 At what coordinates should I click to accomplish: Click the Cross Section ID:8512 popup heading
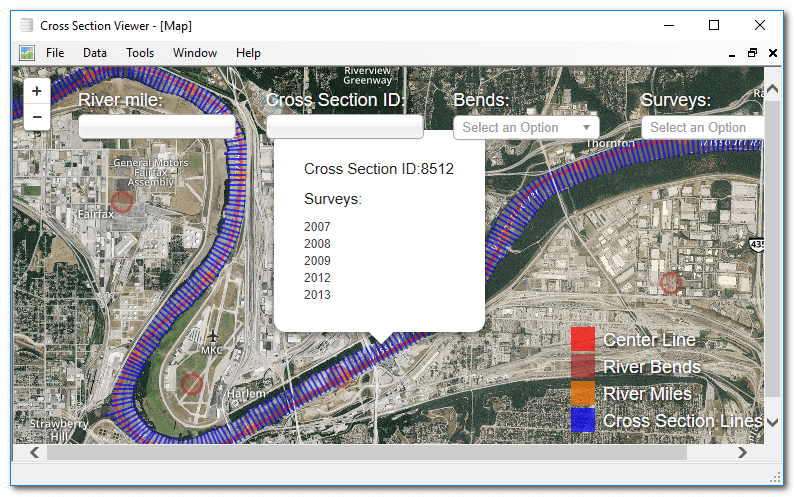pos(379,169)
